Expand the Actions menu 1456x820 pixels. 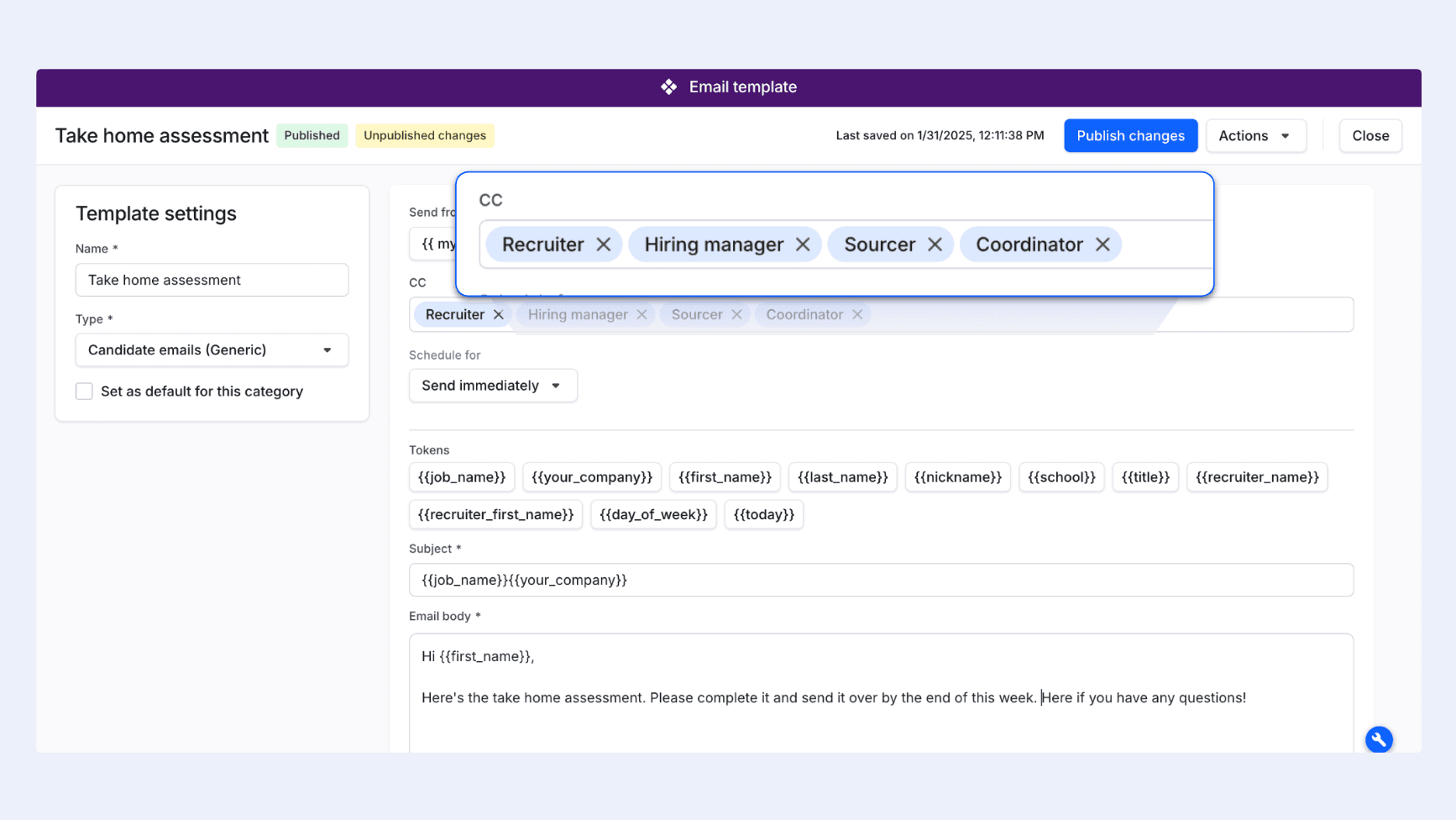(1255, 135)
